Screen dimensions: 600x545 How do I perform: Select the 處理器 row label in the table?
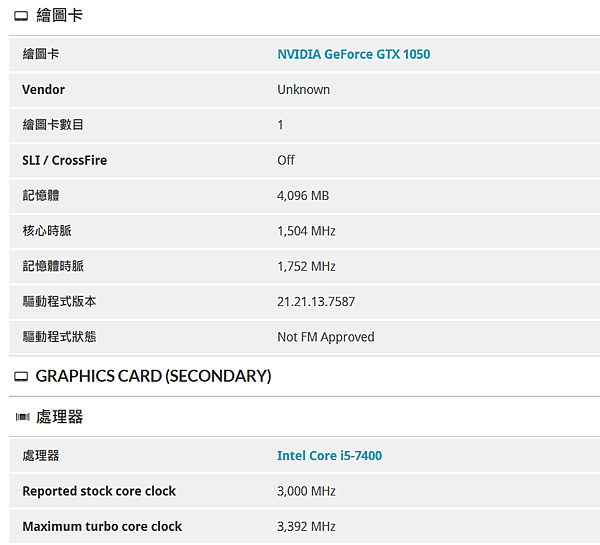tap(41, 455)
